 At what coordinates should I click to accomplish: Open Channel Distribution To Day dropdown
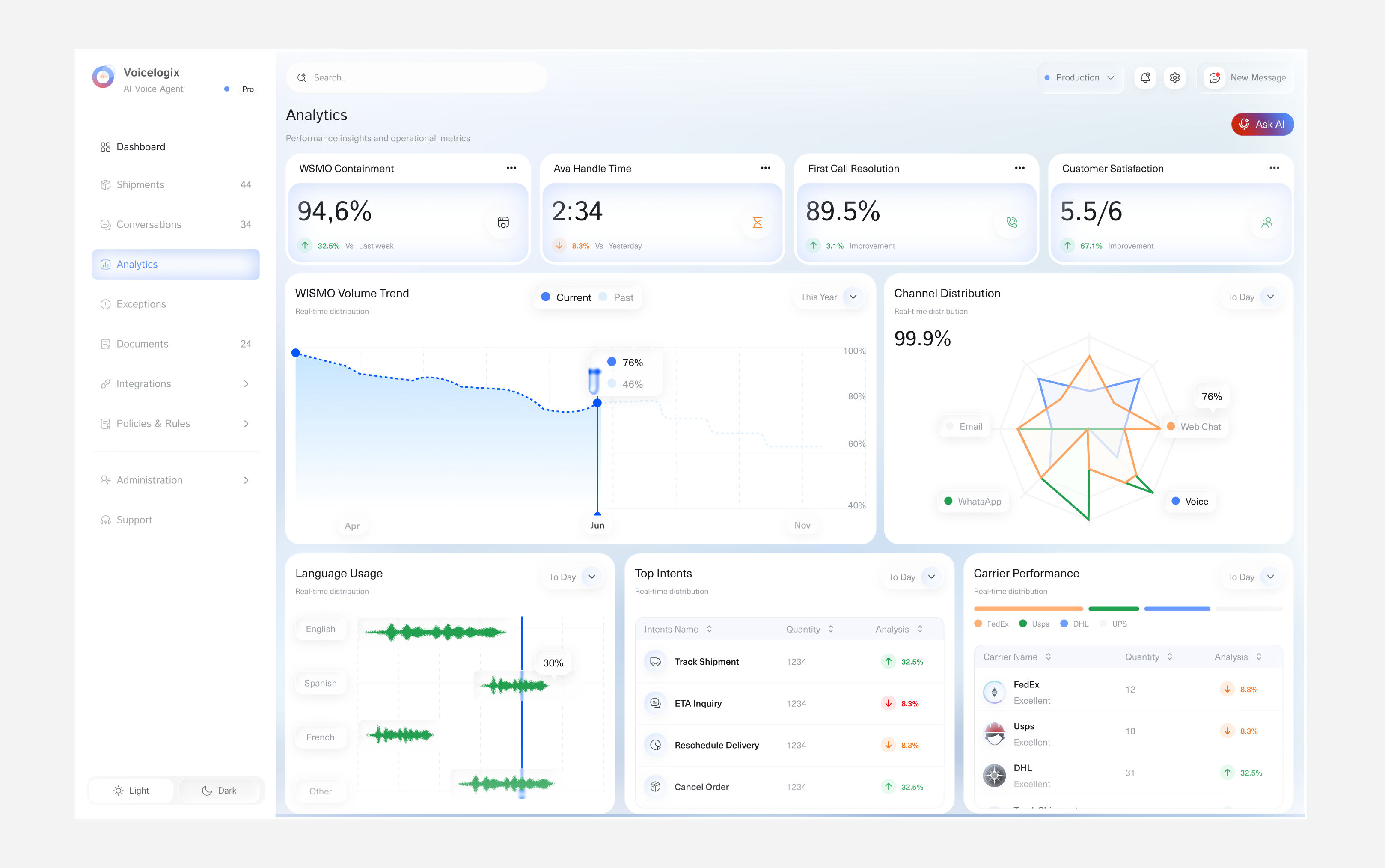point(1251,297)
